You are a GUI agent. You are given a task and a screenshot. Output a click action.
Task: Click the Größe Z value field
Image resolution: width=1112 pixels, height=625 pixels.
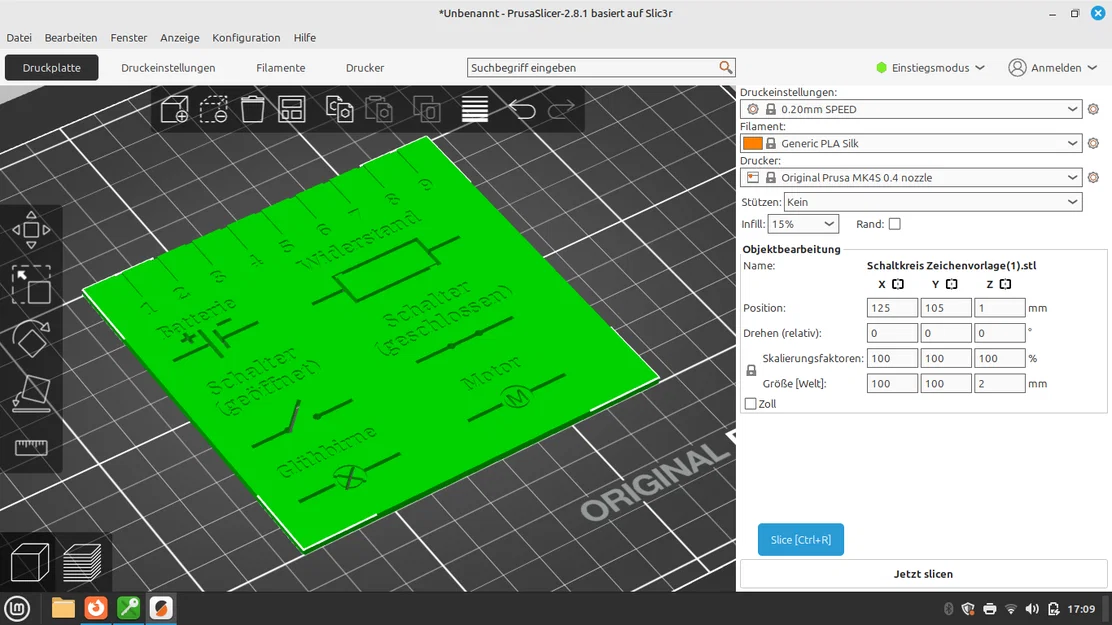click(999, 384)
